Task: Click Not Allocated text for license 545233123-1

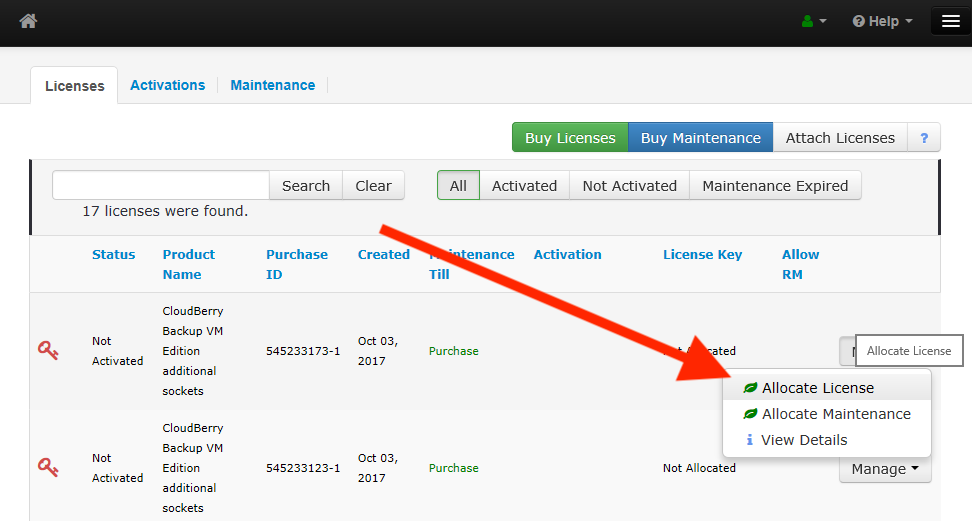Action: click(699, 468)
